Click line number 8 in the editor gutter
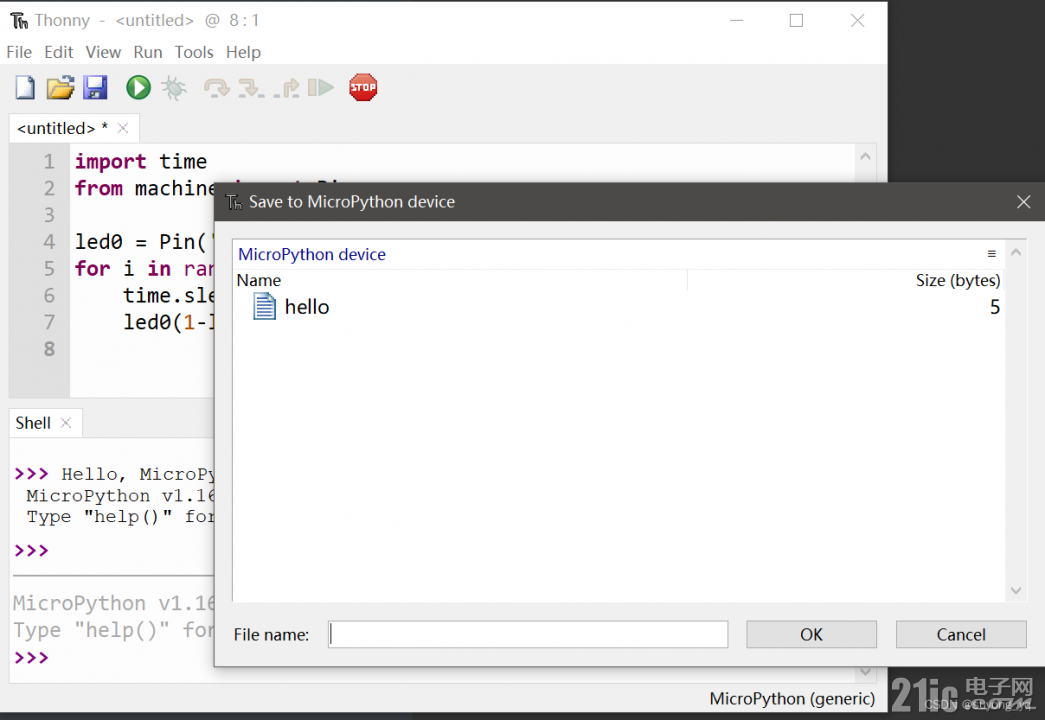This screenshot has height=720, width=1045. click(x=49, y=349)
